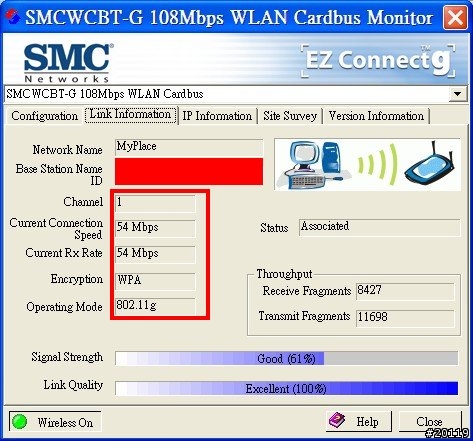Click the Throughput group label

click(x=284, y=274)
